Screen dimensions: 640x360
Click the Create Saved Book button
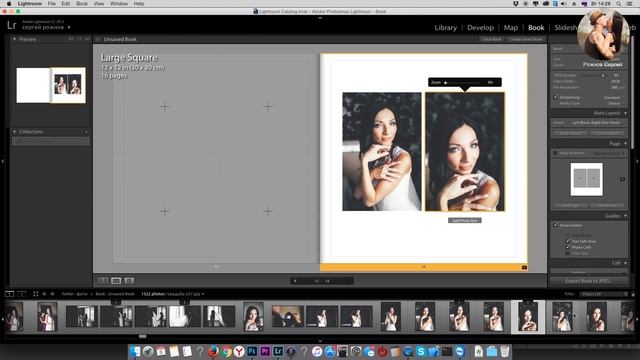click(526, 39)
